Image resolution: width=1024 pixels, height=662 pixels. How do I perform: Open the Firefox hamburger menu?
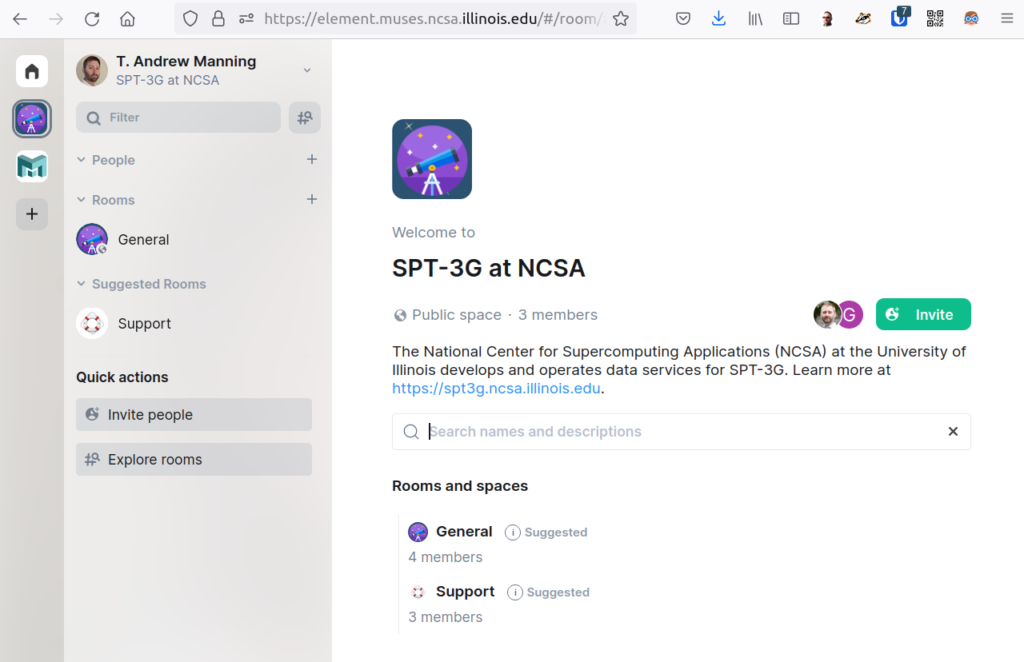click(1006, 19)
